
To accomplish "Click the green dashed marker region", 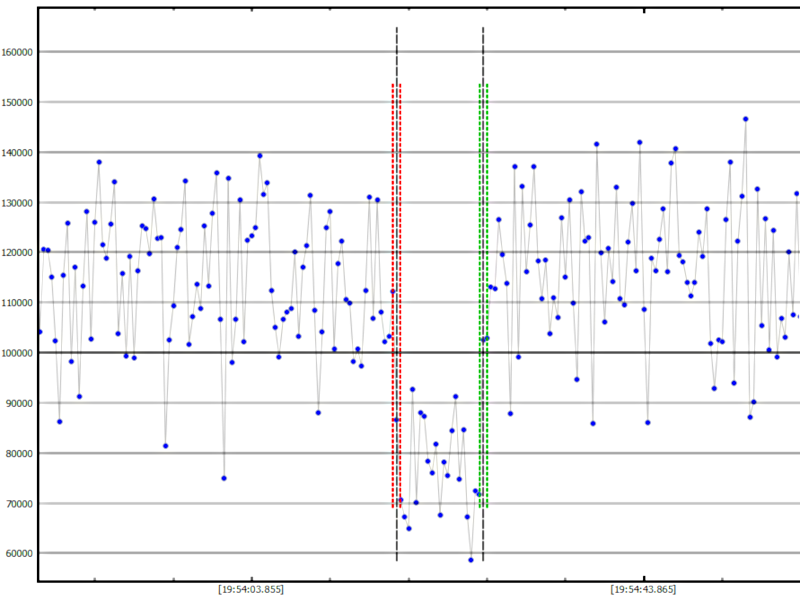I will [483, 295].
